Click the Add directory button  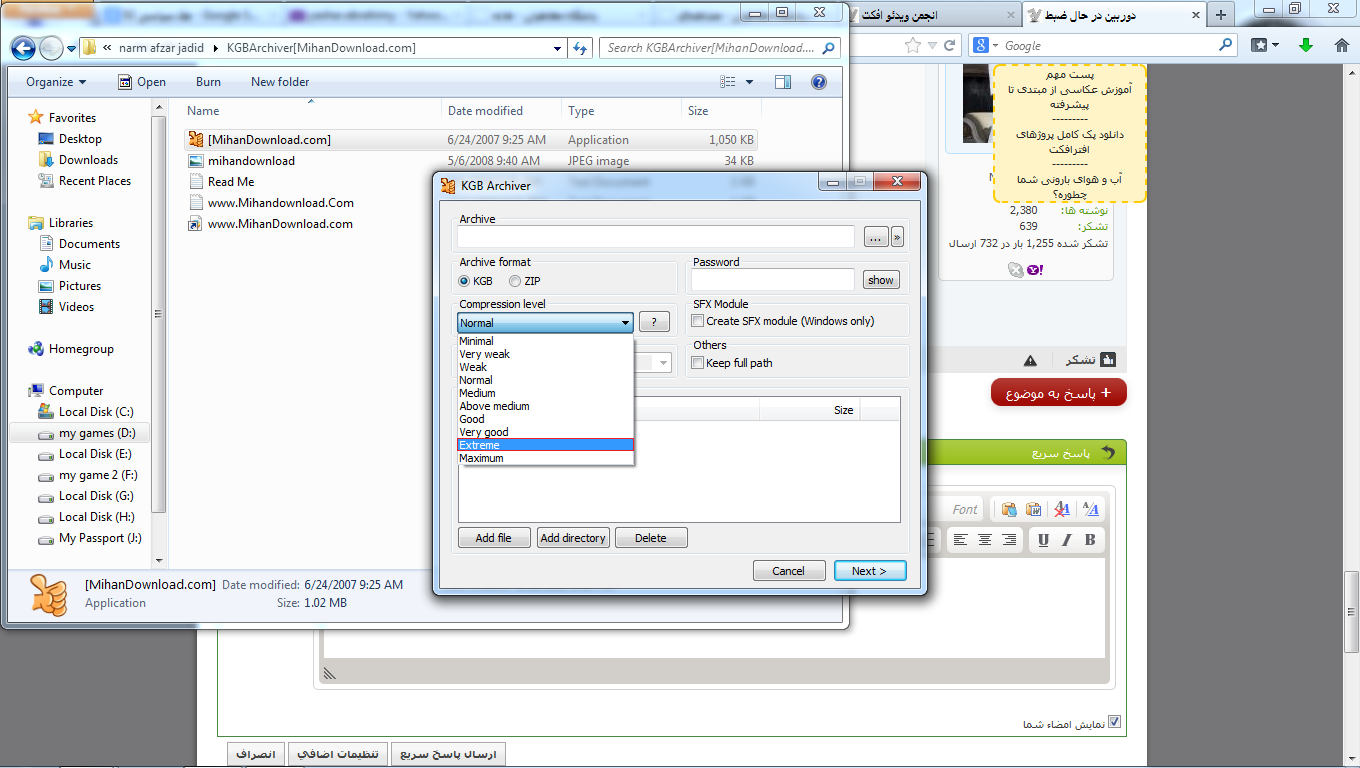point(573,538)
